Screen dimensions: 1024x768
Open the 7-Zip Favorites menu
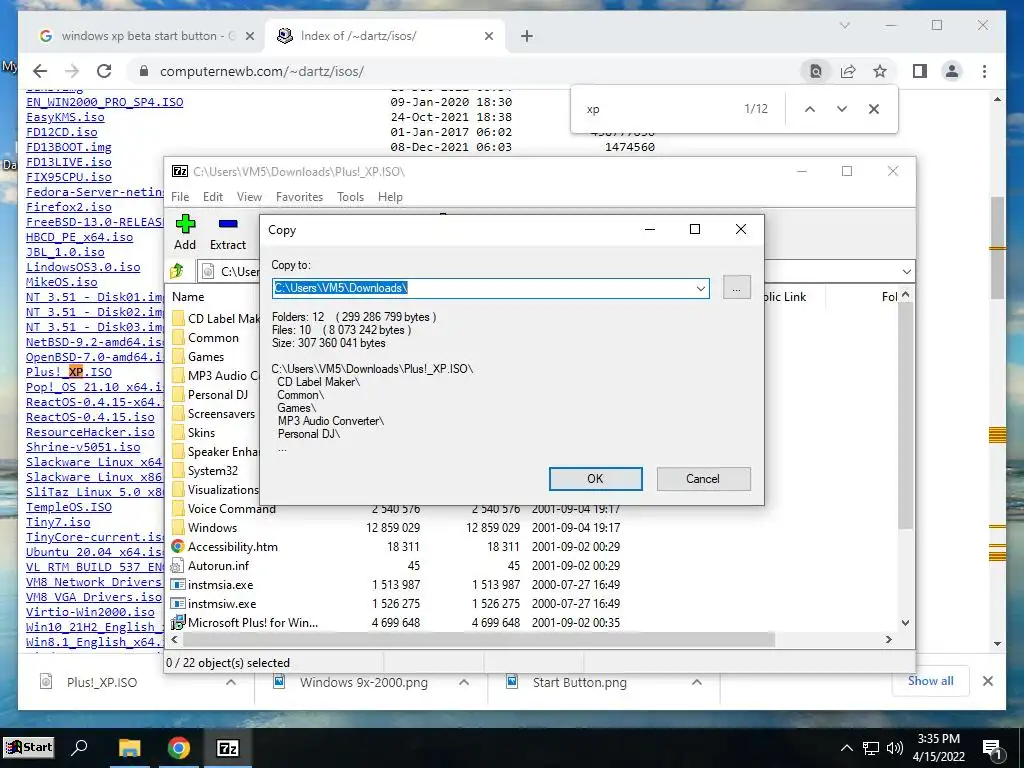299,197
